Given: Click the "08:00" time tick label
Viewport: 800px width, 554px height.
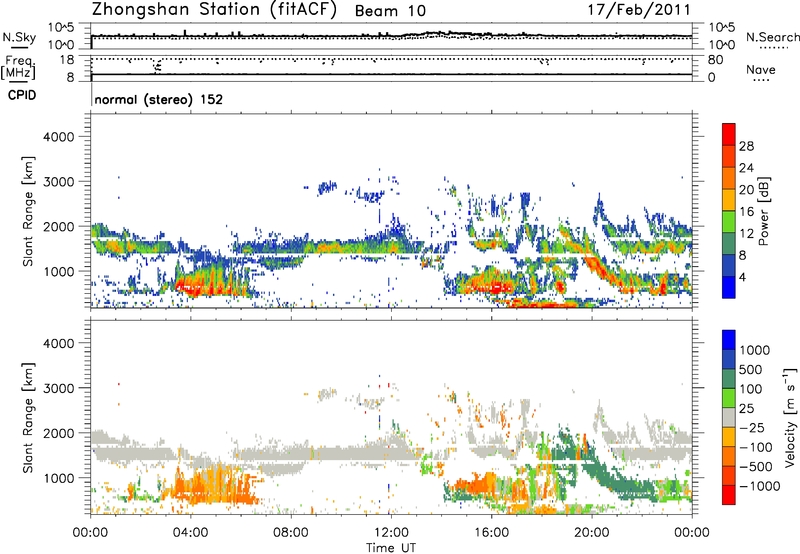Looking at the screenshot, I should pyautogui.click(x=291, y=533).
